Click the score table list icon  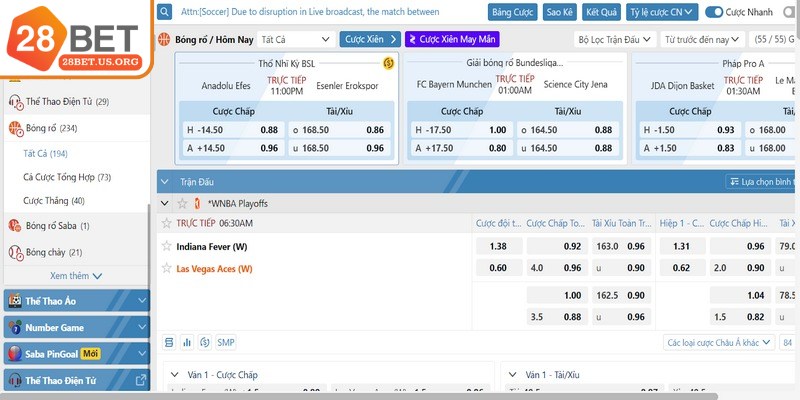(169, 342)
